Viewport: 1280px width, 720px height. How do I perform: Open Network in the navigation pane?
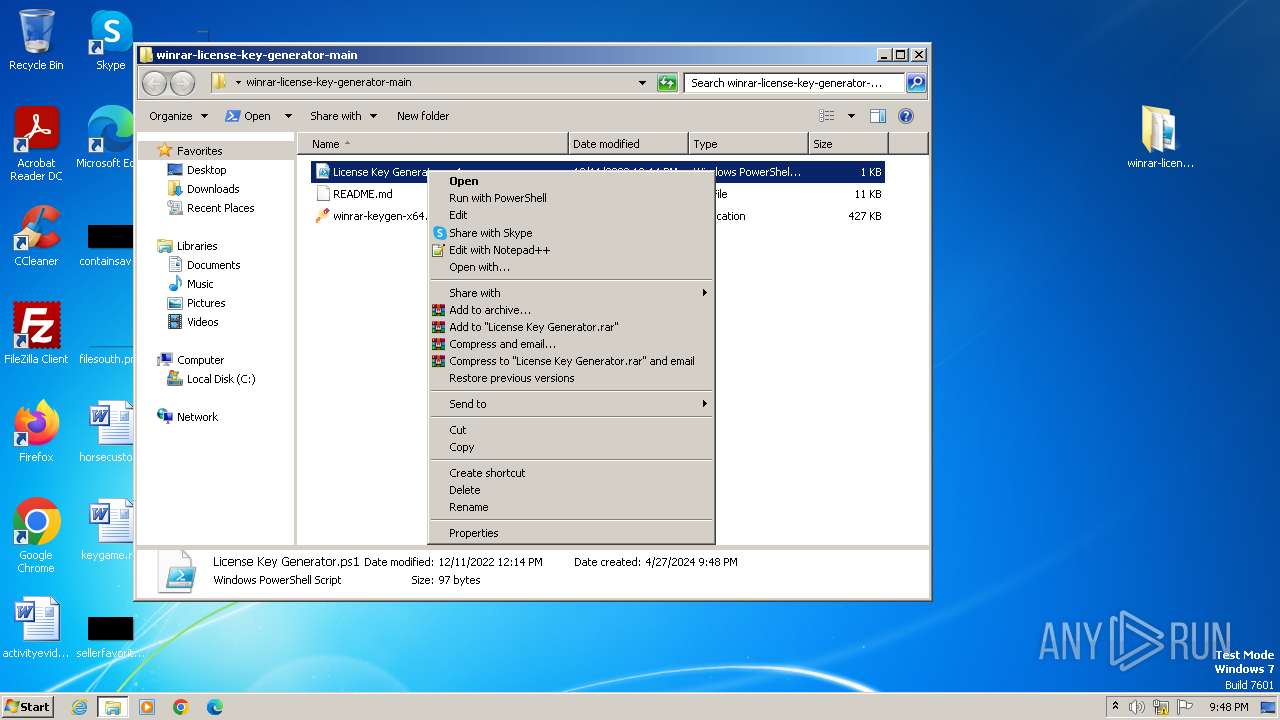pos(197,417)
